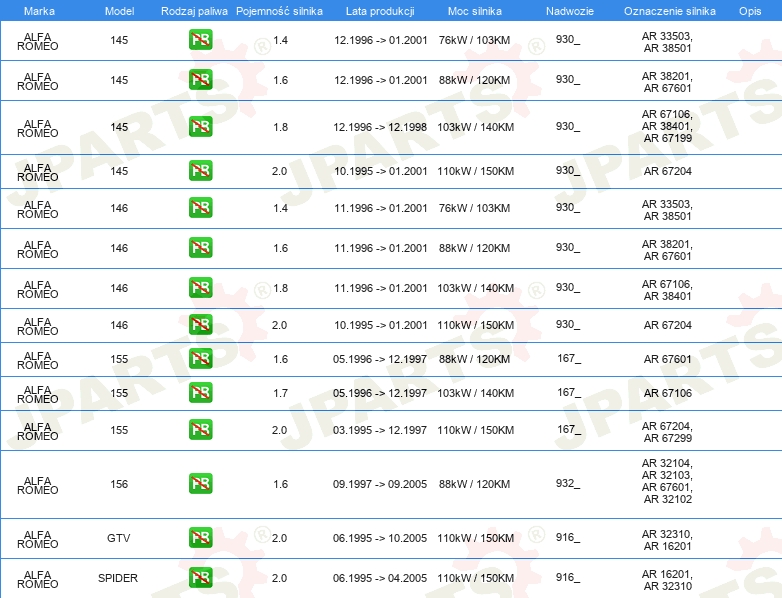This screenshot has width=782, height=598.
Task: Click fuel icon in 155 2.0 row
Action: click(x=200, y=429)
